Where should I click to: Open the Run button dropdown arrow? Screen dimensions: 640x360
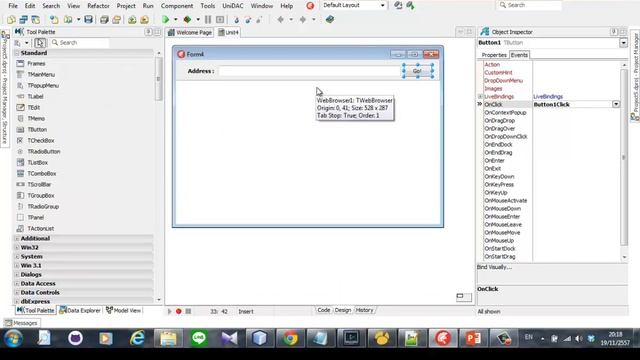click(x=176, y=19)
